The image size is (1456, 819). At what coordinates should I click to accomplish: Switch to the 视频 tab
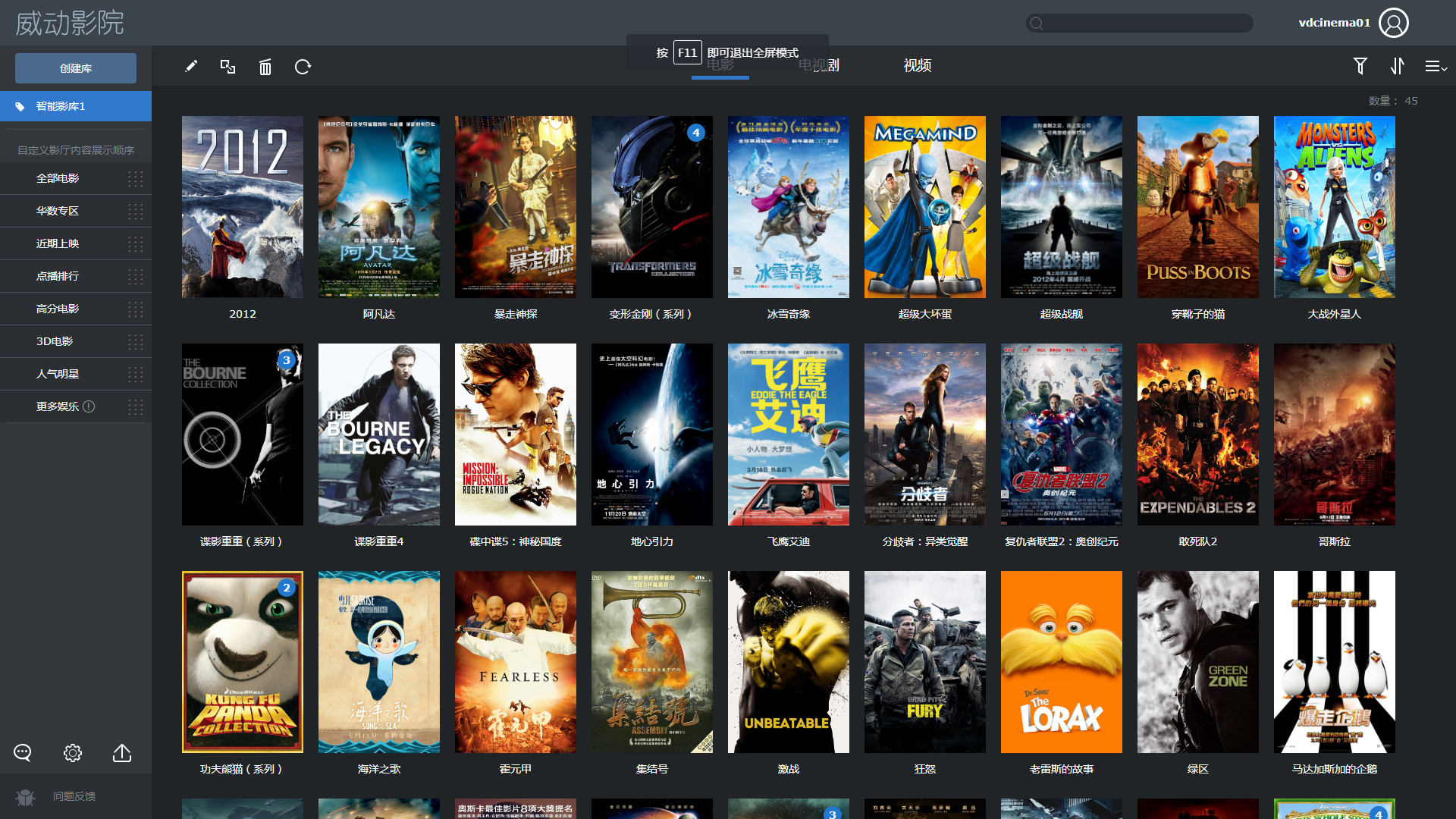[918, 66]
